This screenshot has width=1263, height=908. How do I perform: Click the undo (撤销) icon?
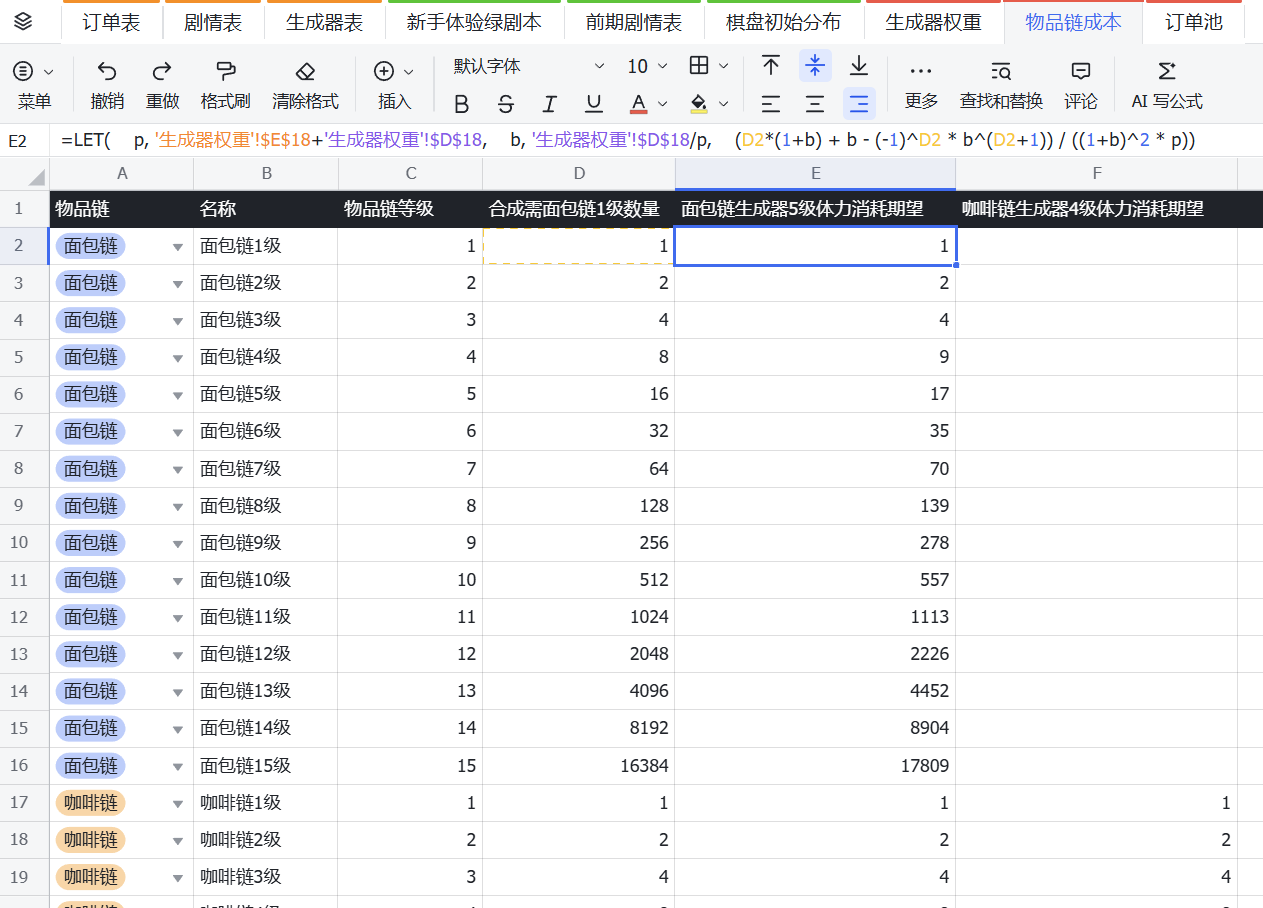click(107, 71)
